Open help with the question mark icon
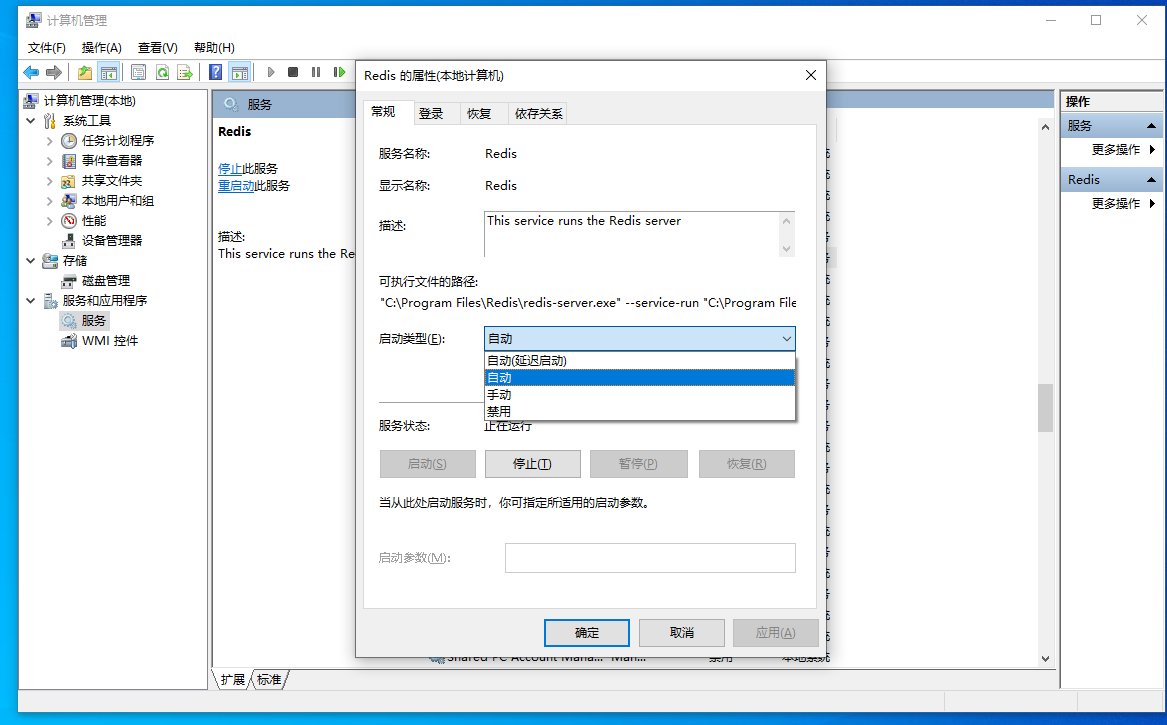The image size is (1167, 725). [215, 72]
